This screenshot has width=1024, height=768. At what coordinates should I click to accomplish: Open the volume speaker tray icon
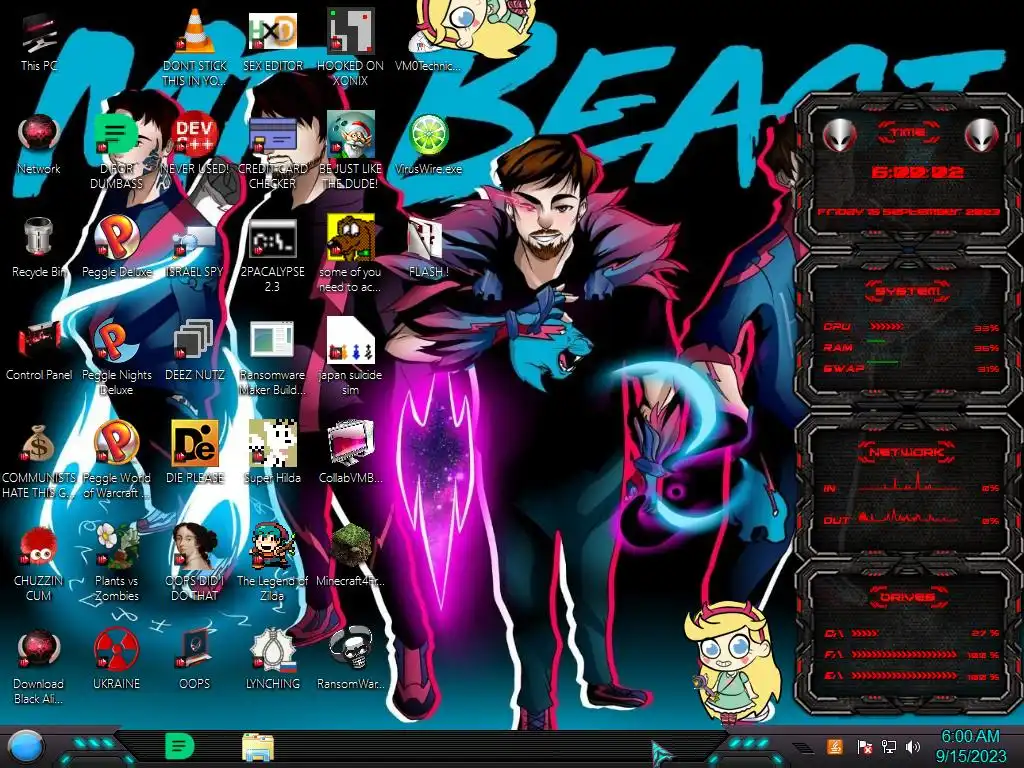coord(913,746)
